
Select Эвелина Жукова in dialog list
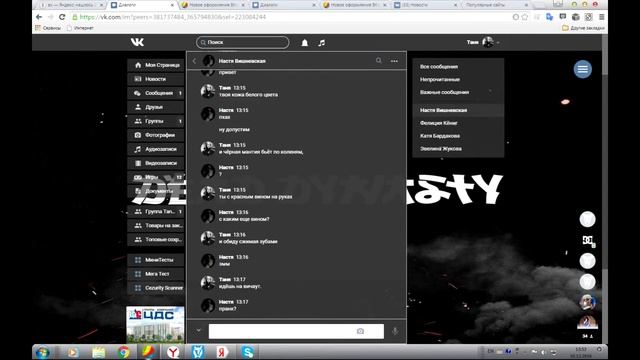(x=458, y=149)
